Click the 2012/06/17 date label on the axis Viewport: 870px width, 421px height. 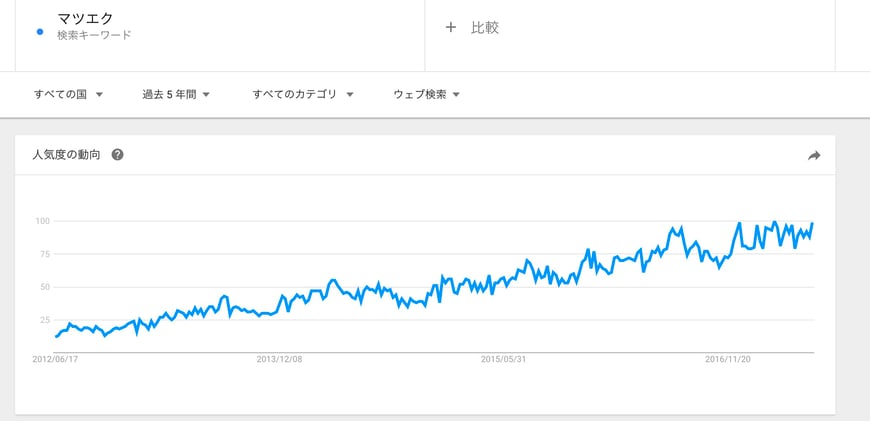[56, 359]
